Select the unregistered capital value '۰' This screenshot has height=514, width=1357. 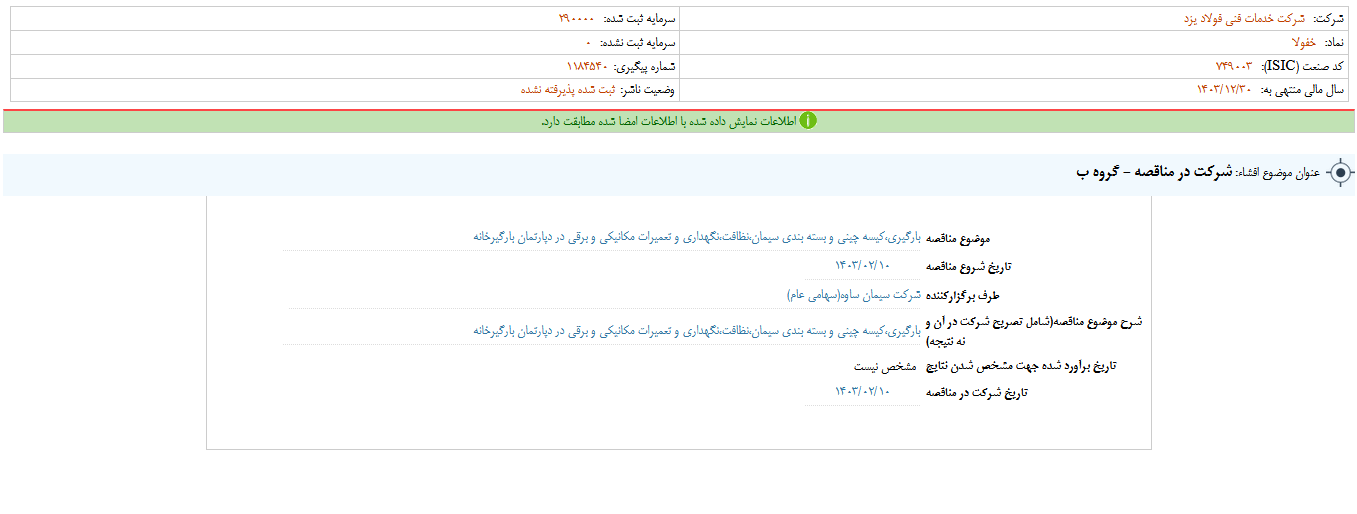pos(589,43)
